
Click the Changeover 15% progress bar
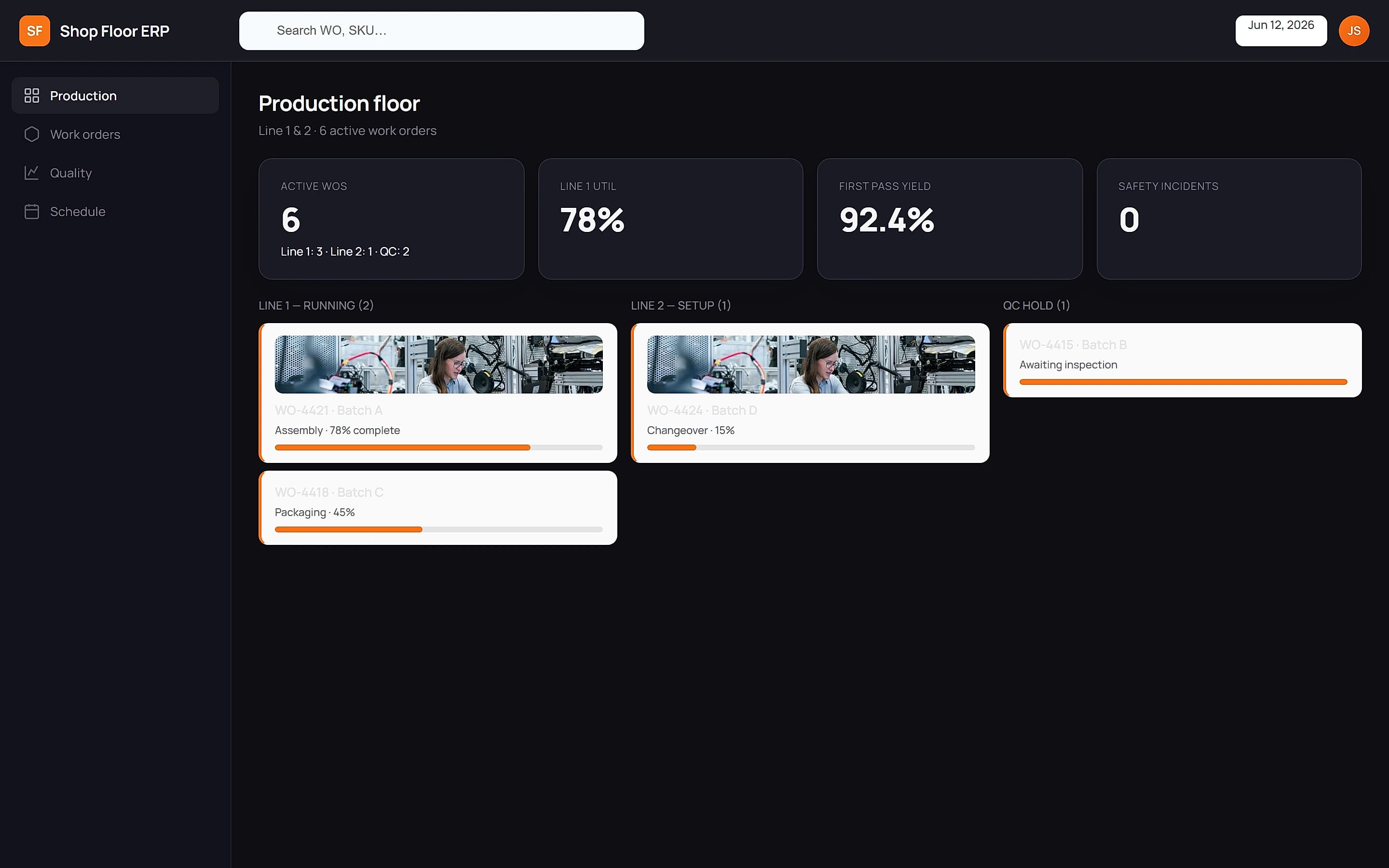coord(810,447)
